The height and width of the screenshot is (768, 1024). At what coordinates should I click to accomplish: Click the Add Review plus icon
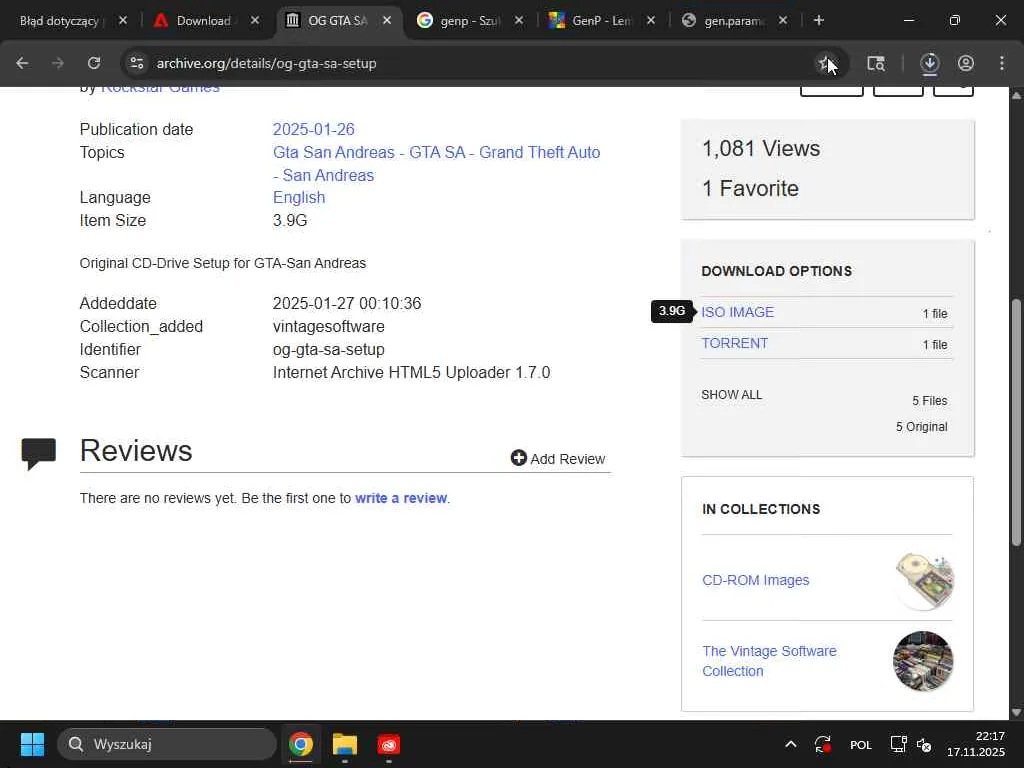[x=519, y=458]
